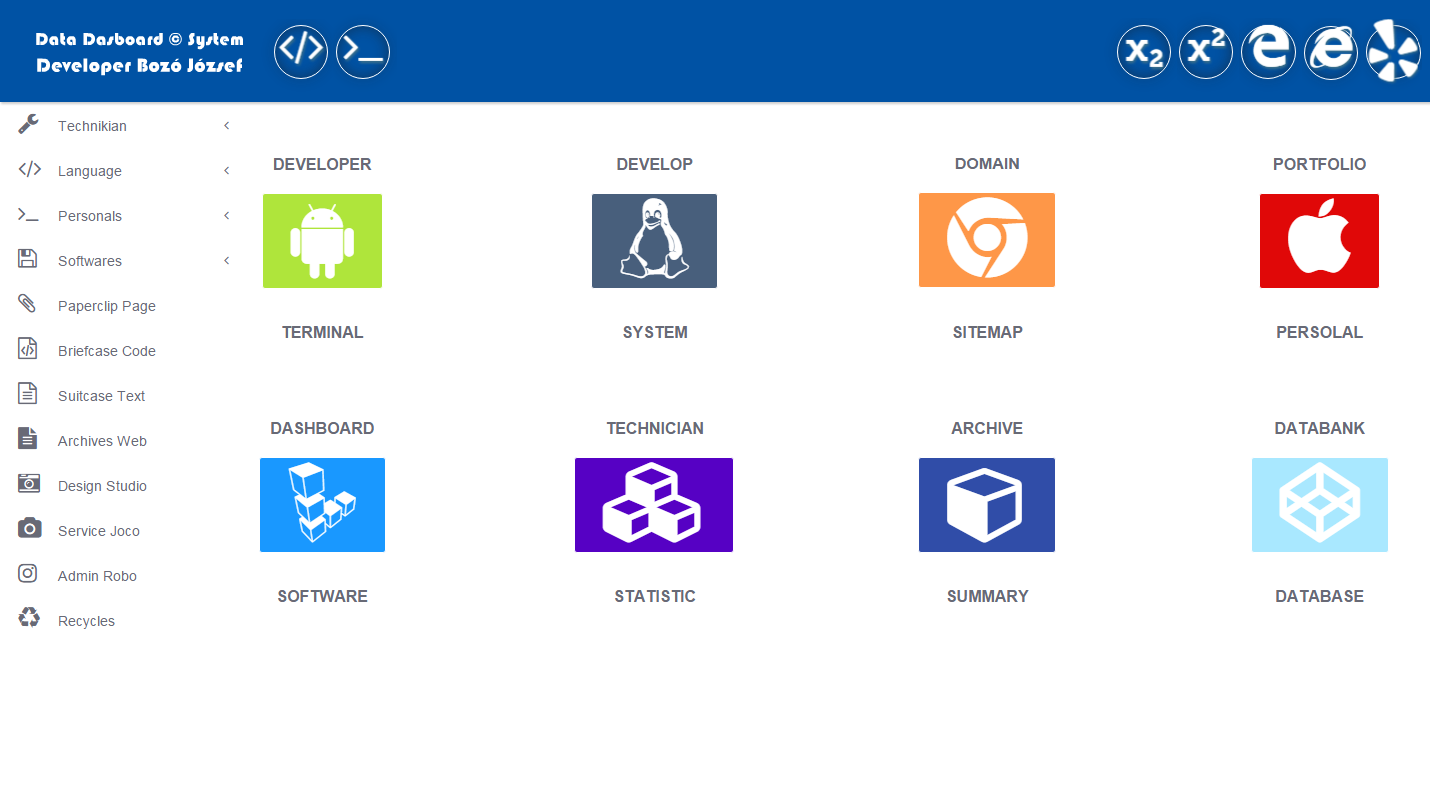Click the wrench icon beside Technikian
Image resolution: width=1430 pixels, height=790 pixels.
29,124
